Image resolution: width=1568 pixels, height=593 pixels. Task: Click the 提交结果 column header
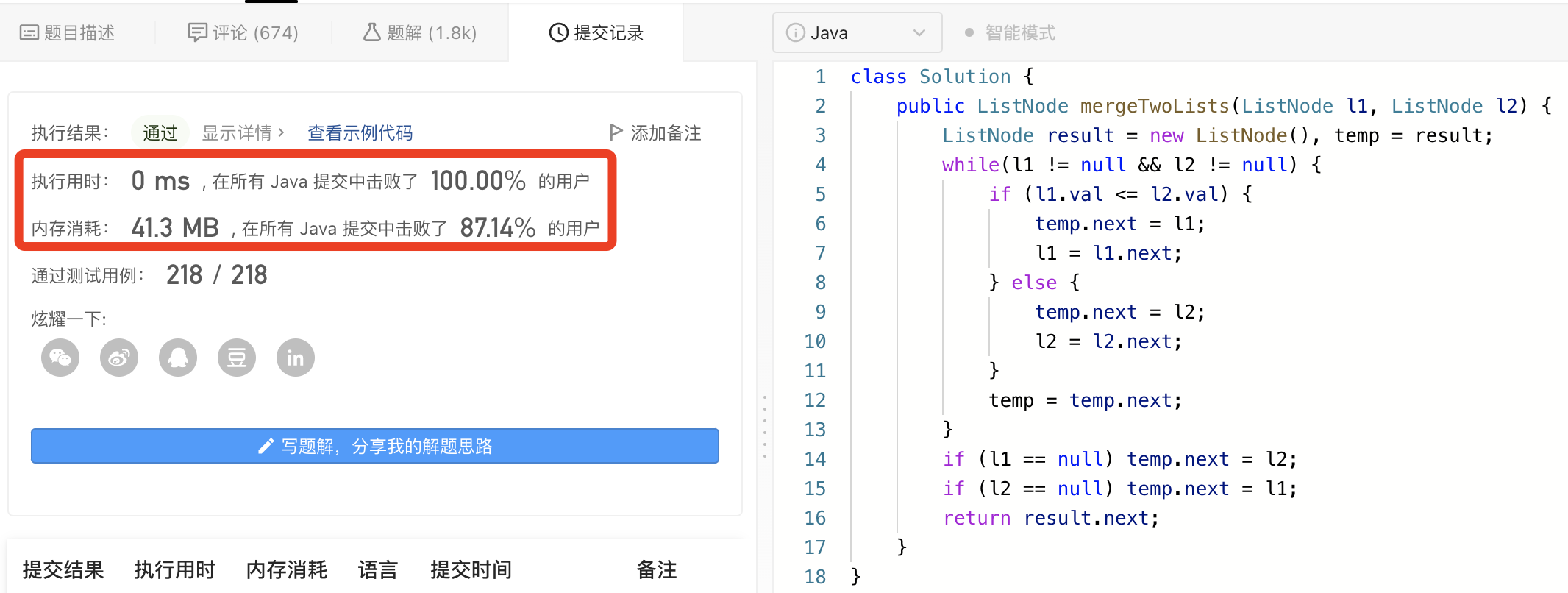pyautogui.click(x=63, y=570)
